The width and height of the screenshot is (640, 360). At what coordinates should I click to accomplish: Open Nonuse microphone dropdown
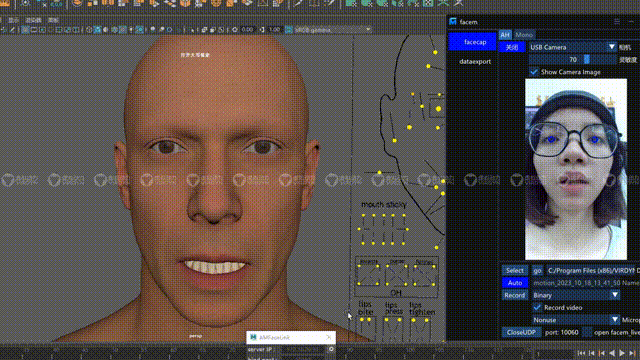[x=576, y=320]
